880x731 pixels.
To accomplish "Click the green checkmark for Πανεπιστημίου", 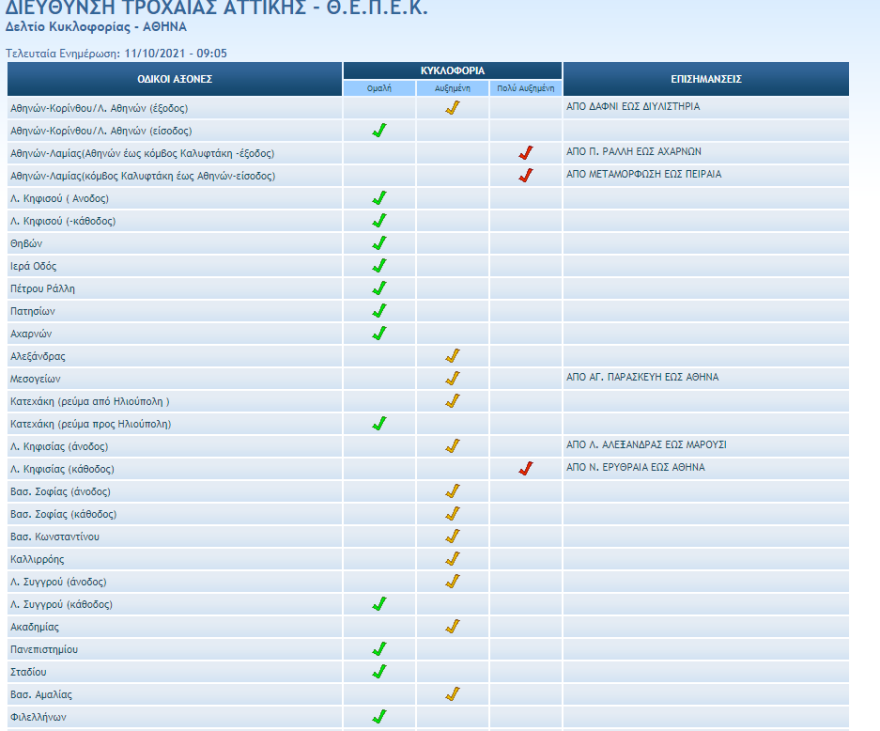I will click(x=379, y=649).
